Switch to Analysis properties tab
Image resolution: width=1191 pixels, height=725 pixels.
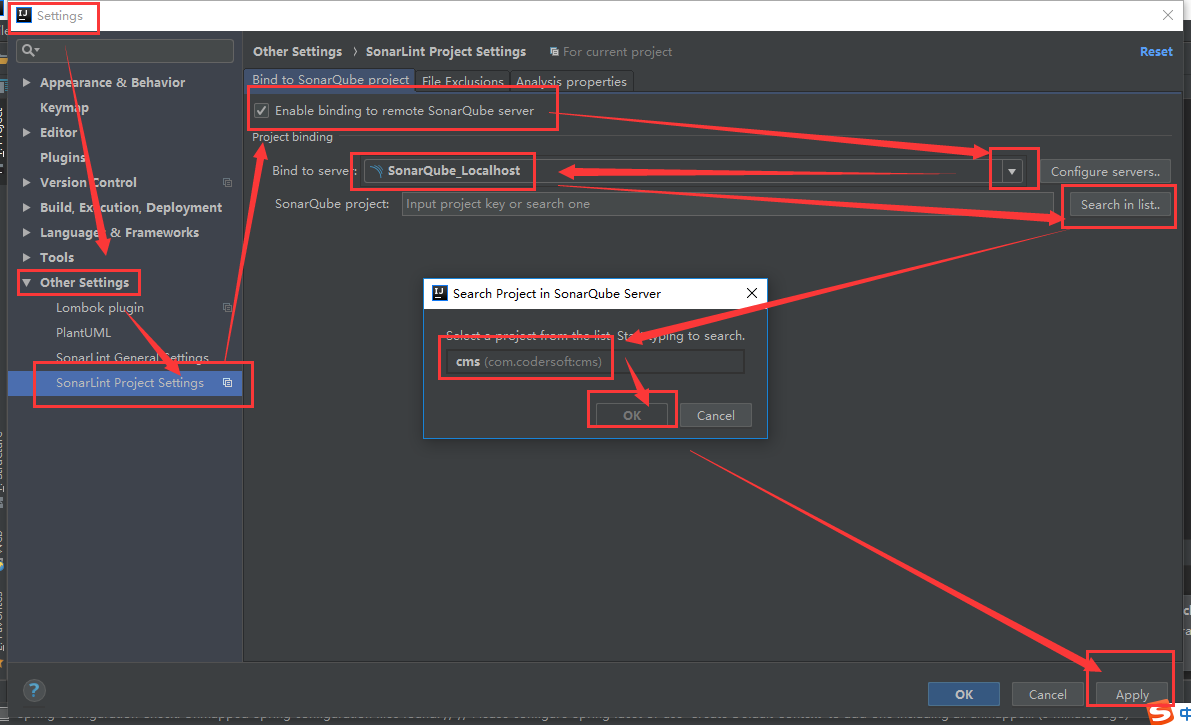coord(571,81)
